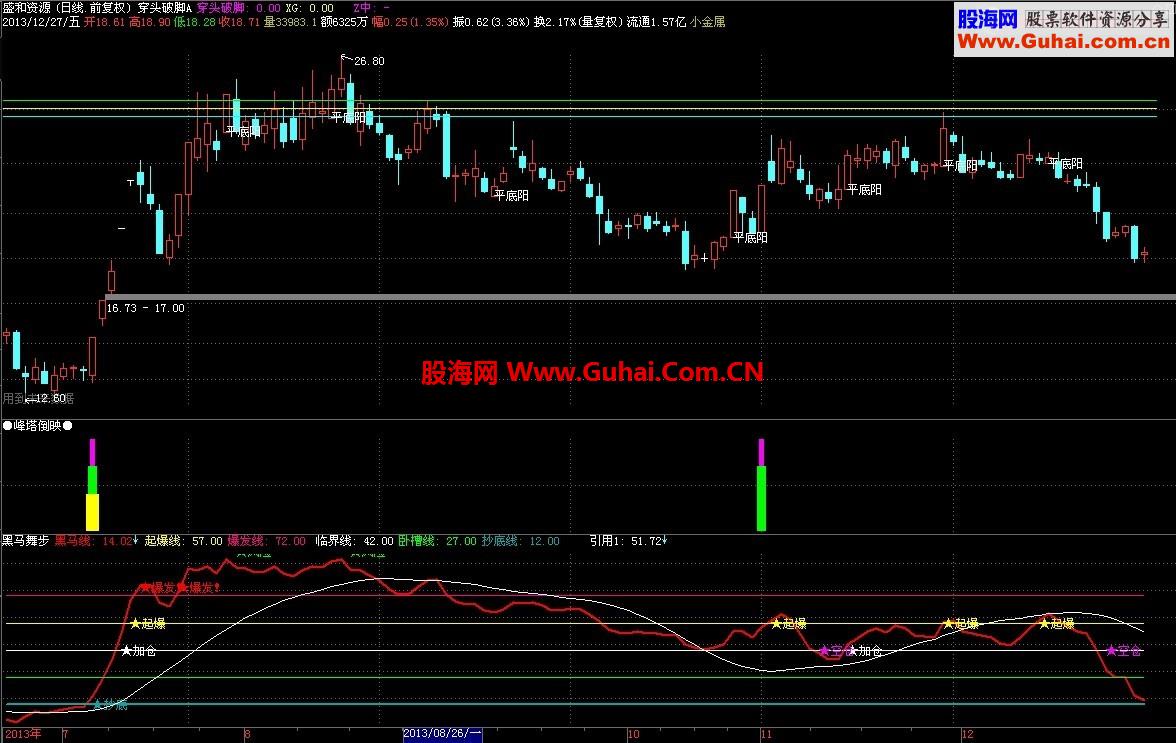1176x743 pixels.
Task: Click the date 2013/12/27/五 in the info bar
Action: point(41,22)
